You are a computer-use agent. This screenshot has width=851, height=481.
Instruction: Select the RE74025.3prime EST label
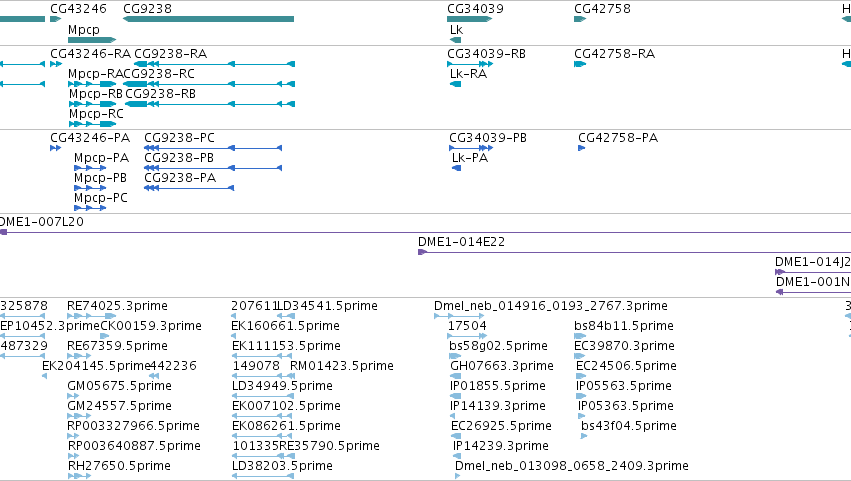[x=117, y=306]
